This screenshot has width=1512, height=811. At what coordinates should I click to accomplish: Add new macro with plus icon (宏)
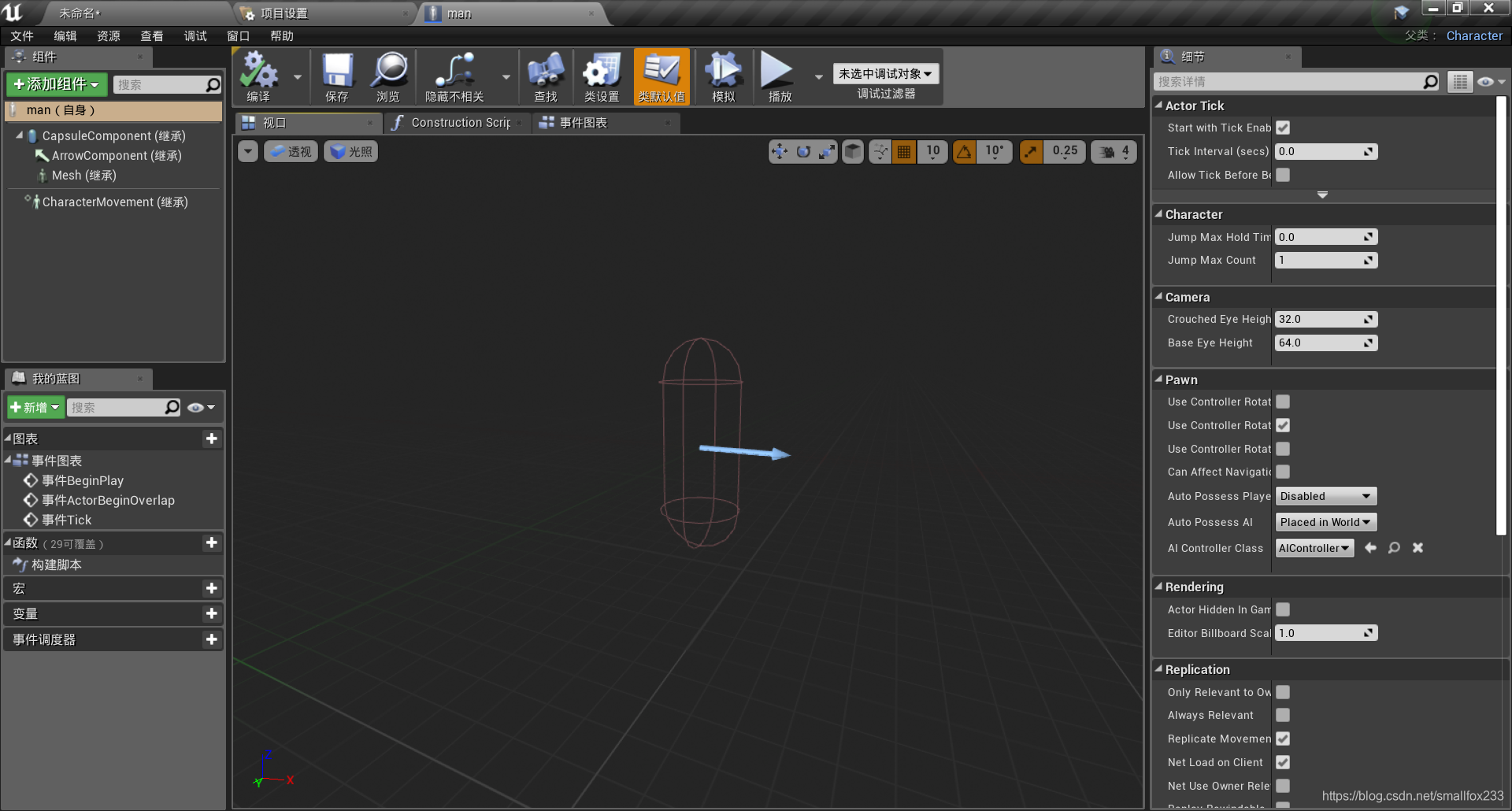tap(211, 588)
